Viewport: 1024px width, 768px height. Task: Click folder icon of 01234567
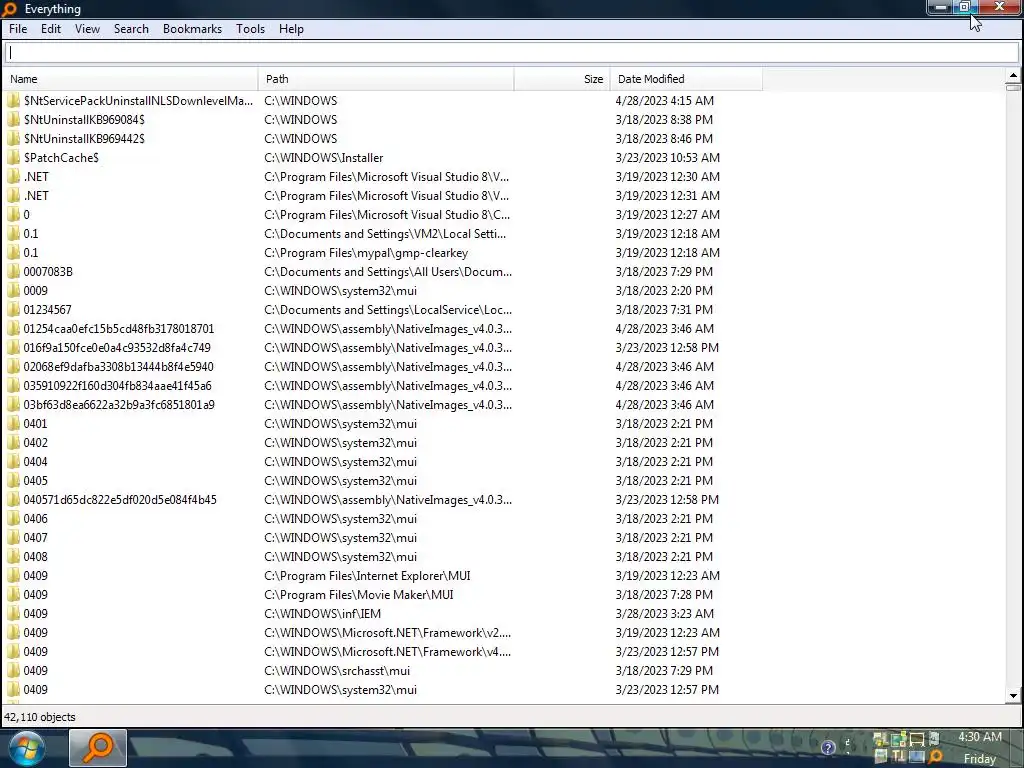[13, 310]
